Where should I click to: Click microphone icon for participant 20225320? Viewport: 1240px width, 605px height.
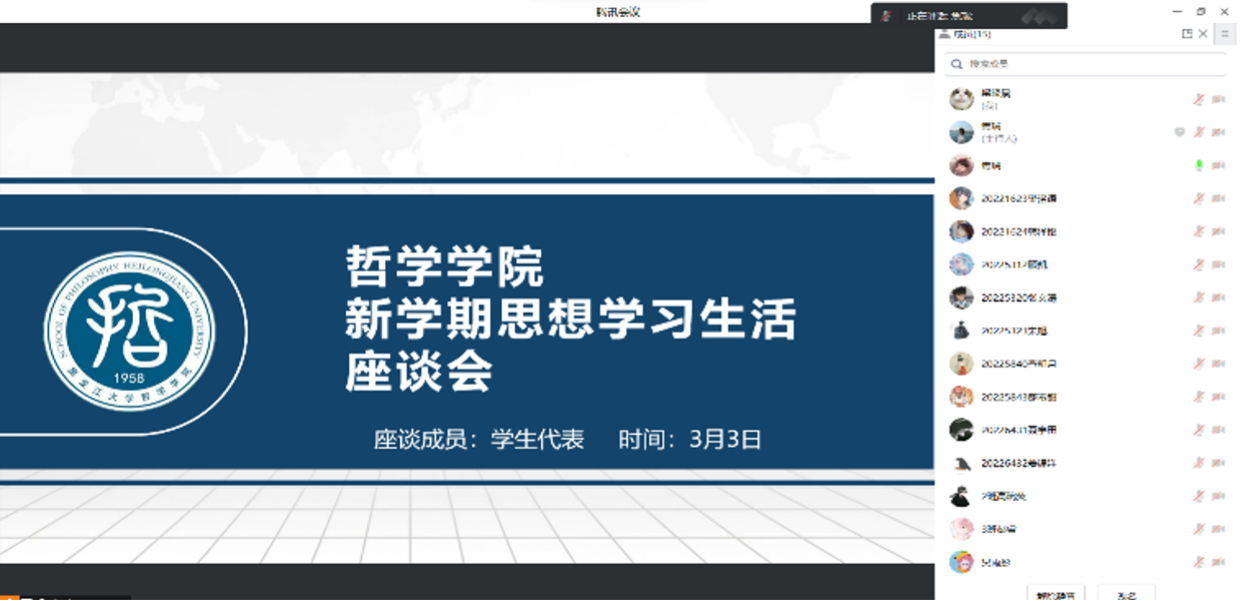coord(1199,298)
